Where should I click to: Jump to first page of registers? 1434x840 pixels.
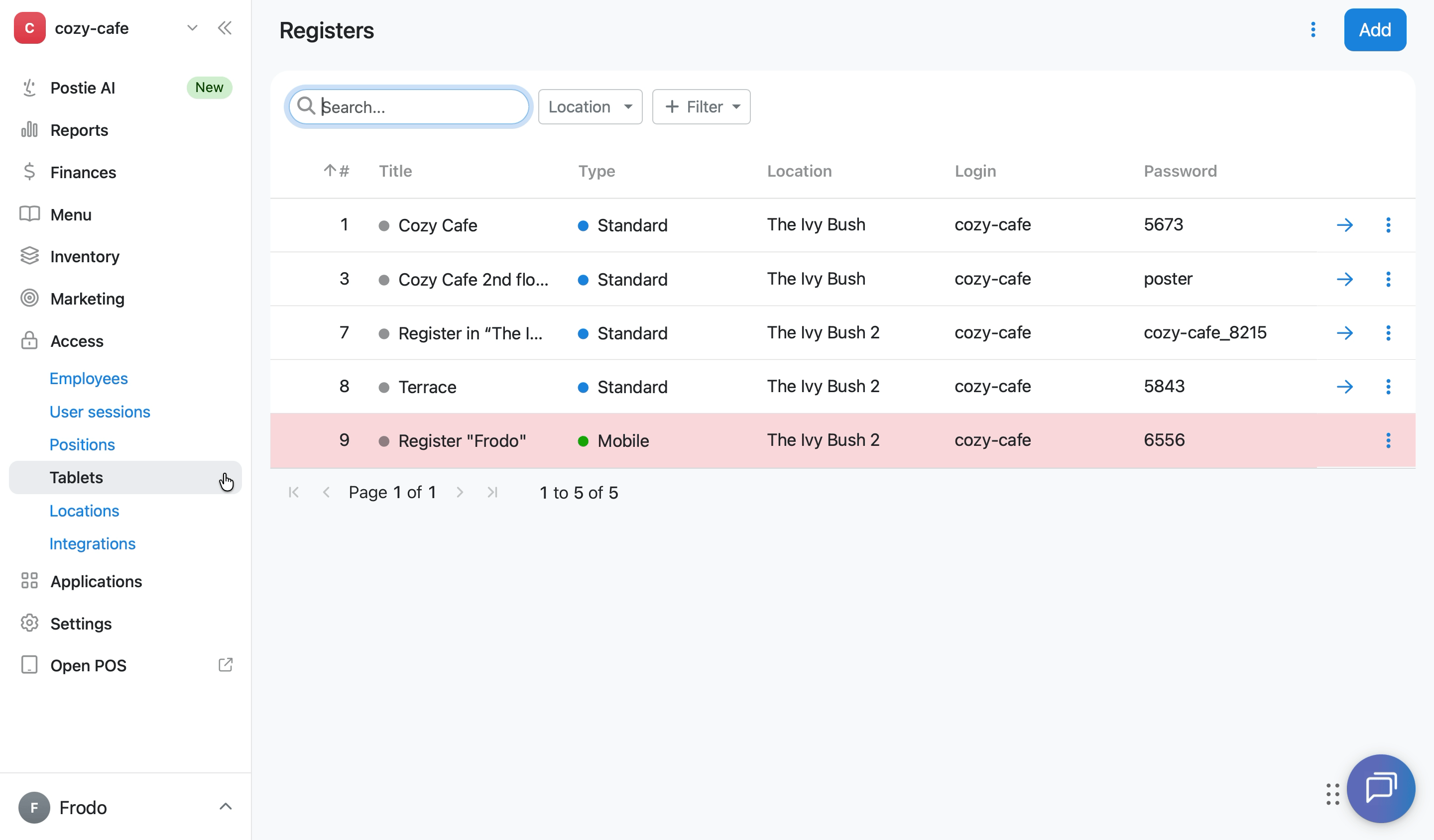(x=294, y=493)
